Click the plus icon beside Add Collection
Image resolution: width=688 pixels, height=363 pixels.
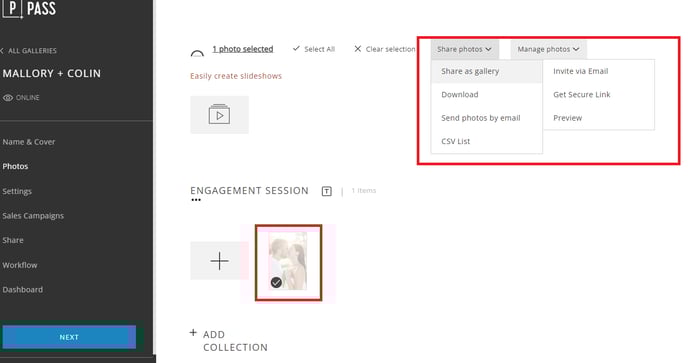tap(193, 333)
